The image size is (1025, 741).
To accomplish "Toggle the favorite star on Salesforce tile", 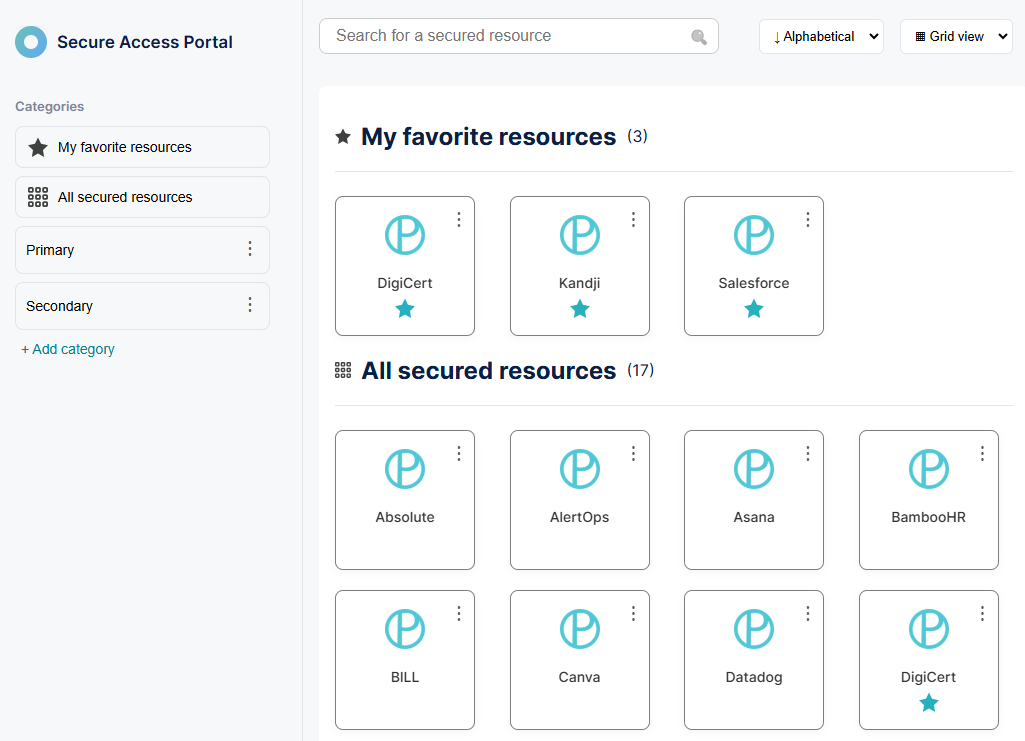I will 754,310.
